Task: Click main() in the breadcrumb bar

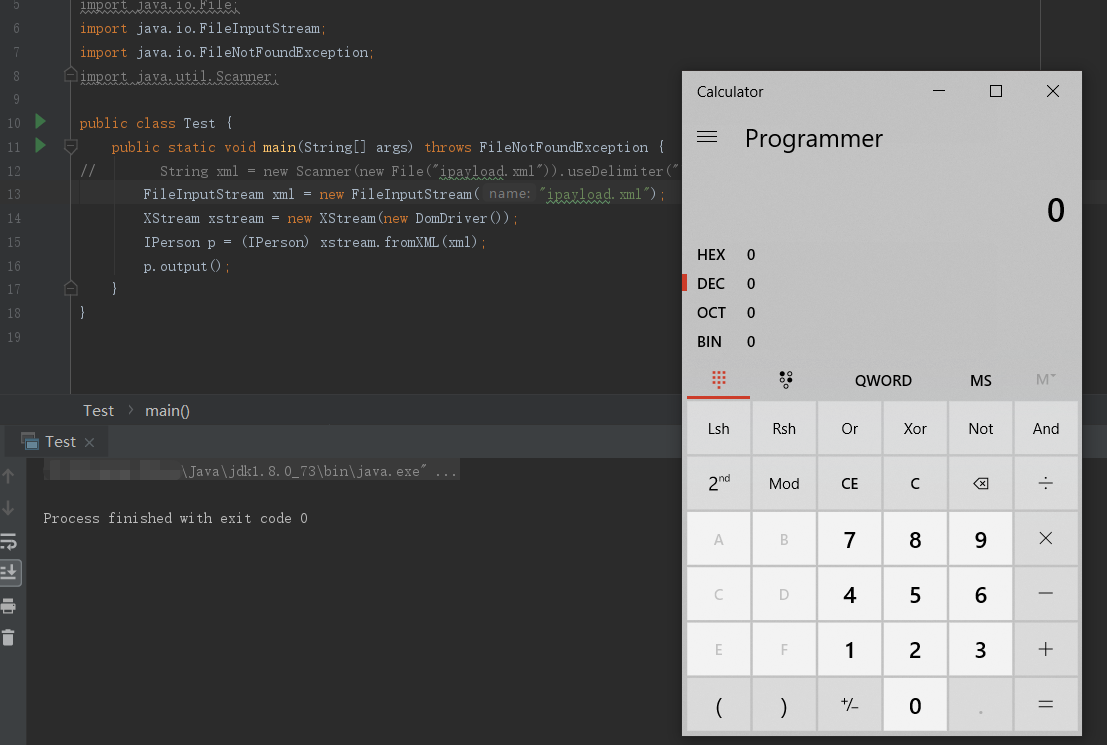Action: coord(167,410)
